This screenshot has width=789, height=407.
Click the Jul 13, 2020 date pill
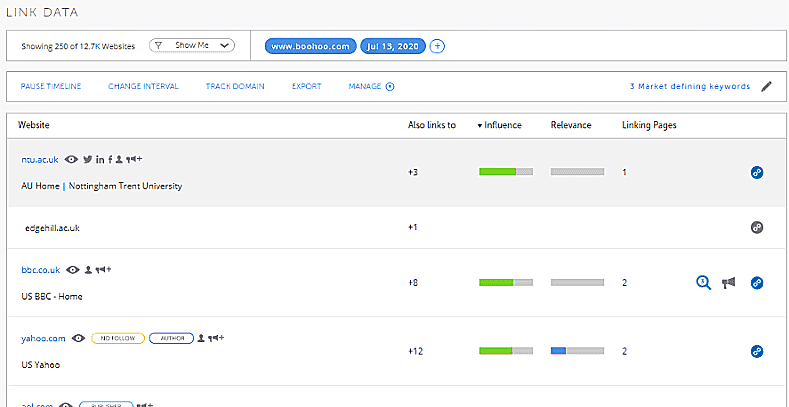click(x=393, y=46)
